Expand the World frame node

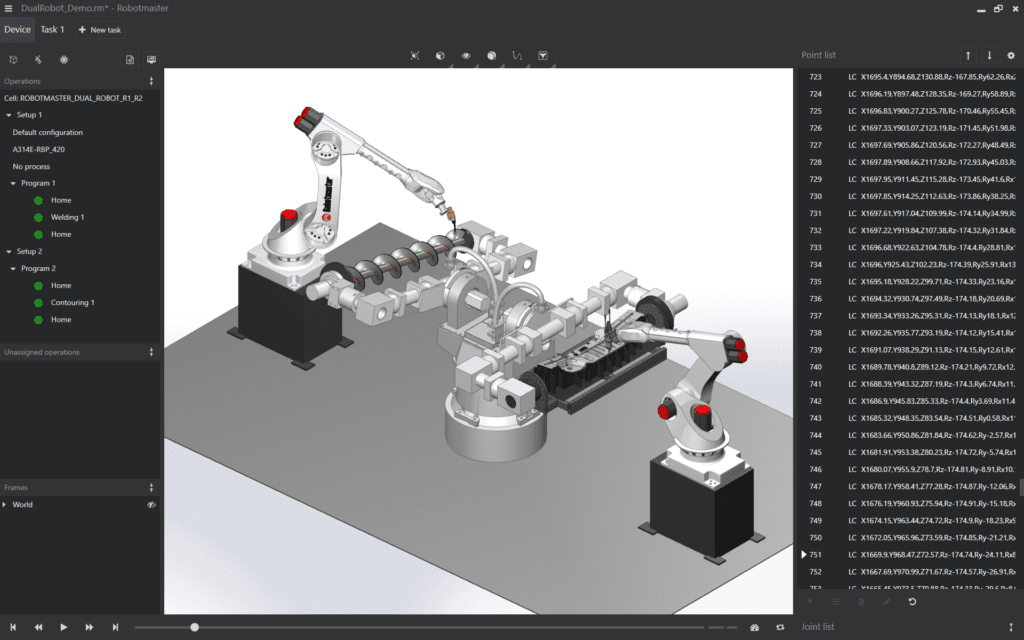click(5, 505)
